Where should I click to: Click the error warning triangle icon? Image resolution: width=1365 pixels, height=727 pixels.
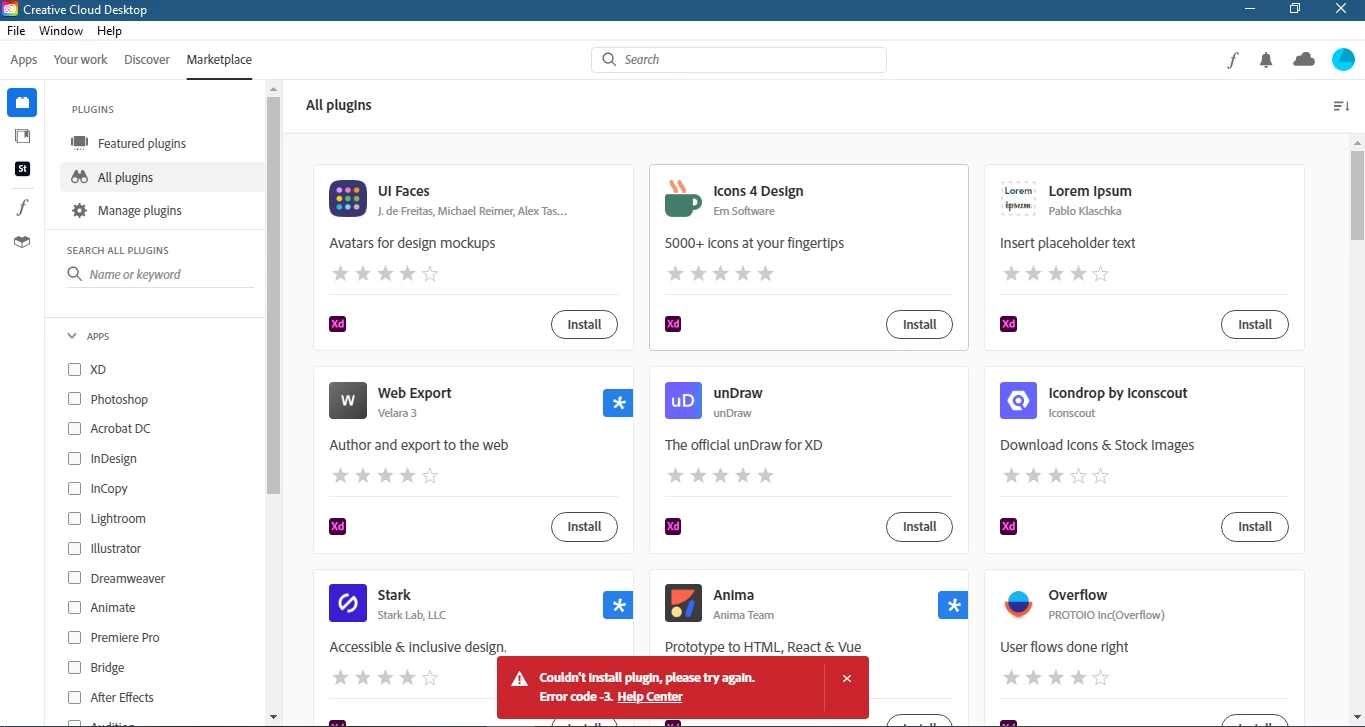tap(519, 679)
